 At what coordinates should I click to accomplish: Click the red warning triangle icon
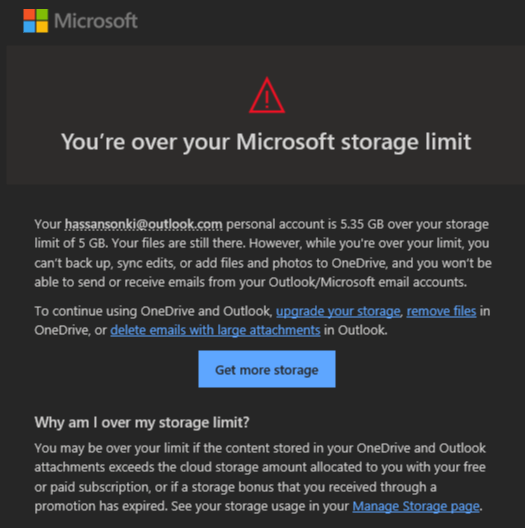[267, 95]
